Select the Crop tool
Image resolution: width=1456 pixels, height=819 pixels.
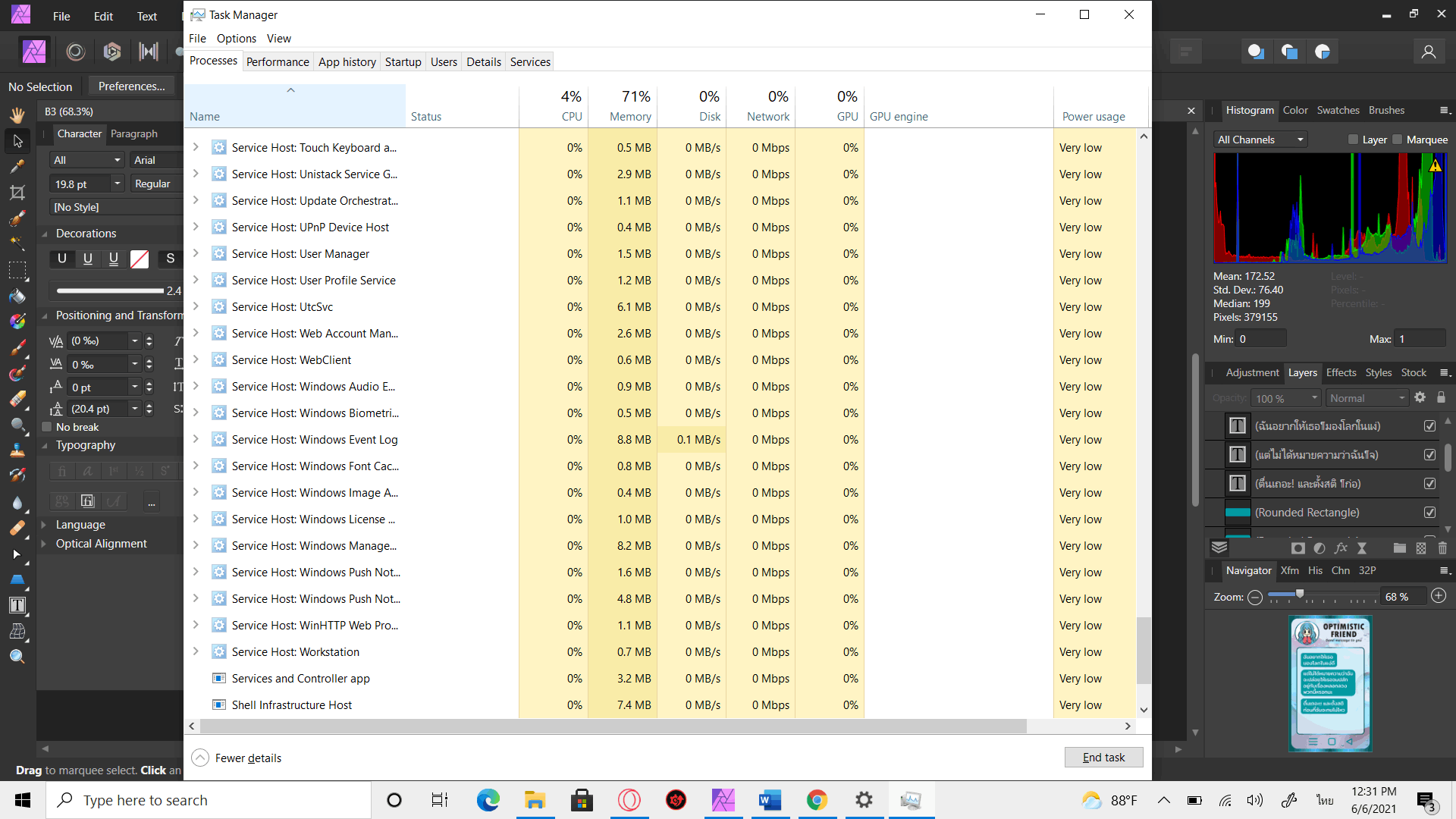coord(17,193)
